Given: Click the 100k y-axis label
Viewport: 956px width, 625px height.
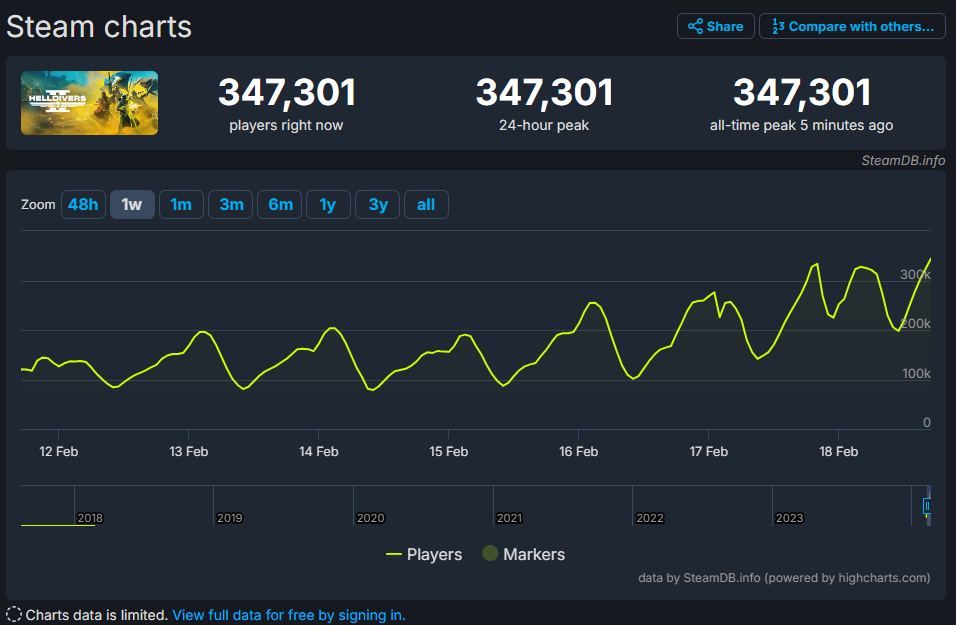Looking at the screenshot, I should click(x=916, y=373).
